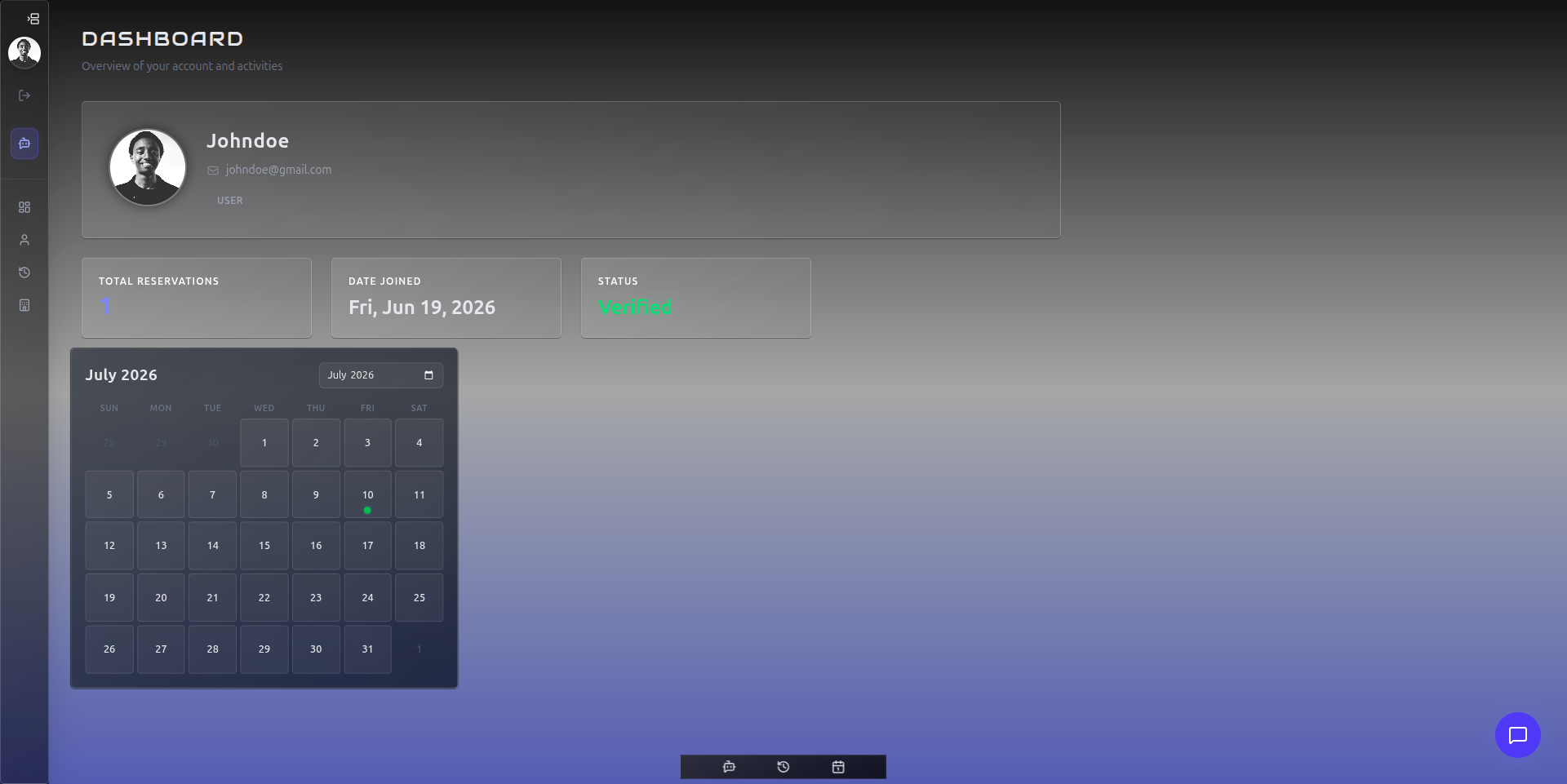1567x784 pixels.
Task: Pick day 2 on the calendar
Action: tap(316, 443)
